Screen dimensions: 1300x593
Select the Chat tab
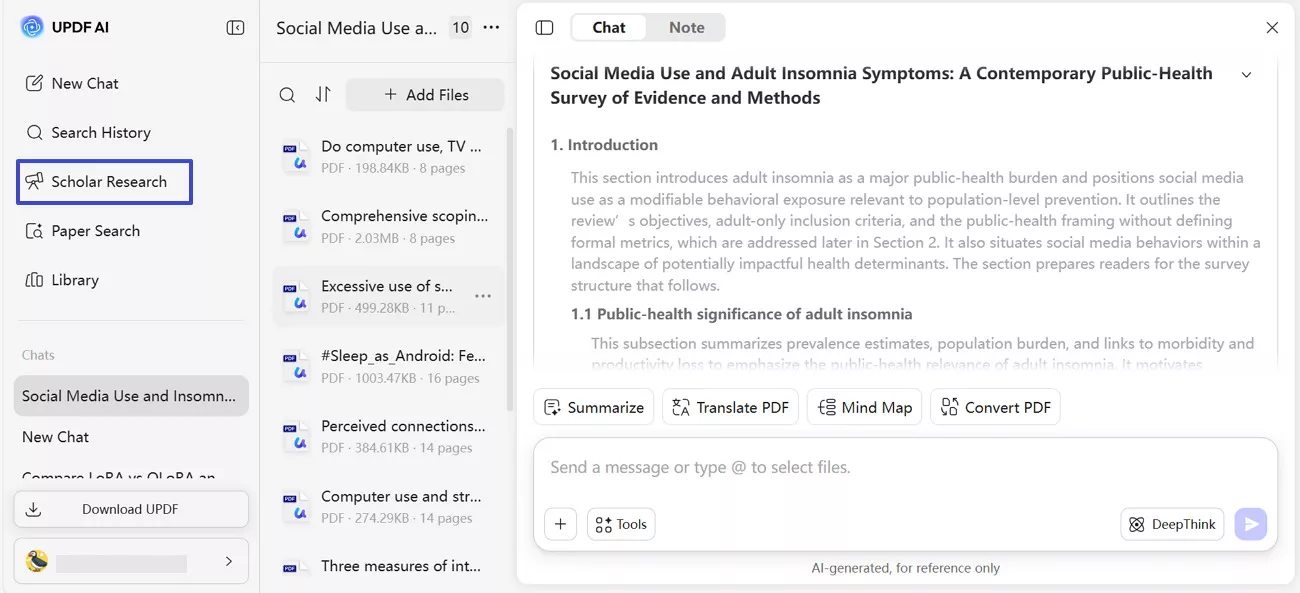tap(608, 27)
